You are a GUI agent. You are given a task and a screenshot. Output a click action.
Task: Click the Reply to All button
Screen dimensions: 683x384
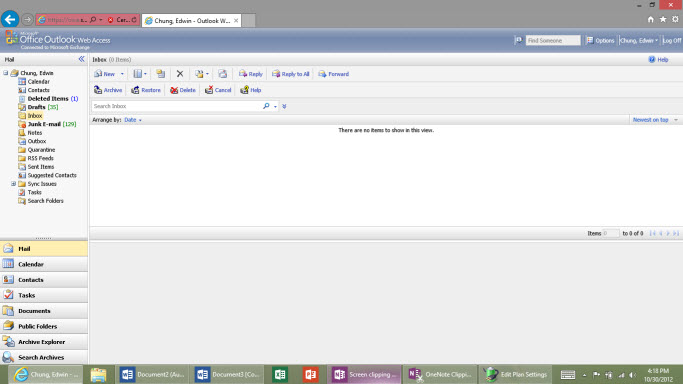click(x=291, y=74)
